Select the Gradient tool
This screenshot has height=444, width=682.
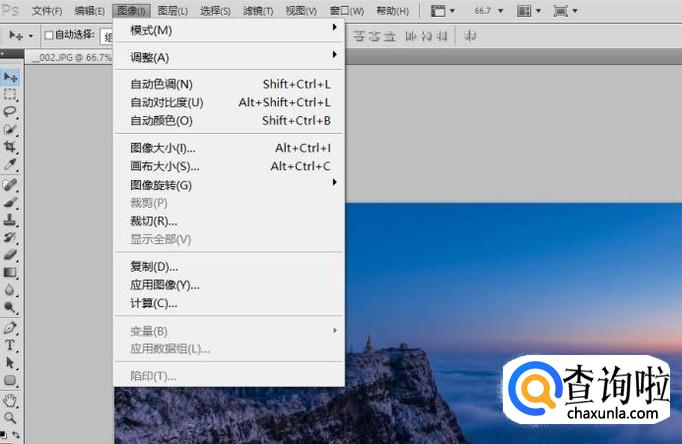click(x=10, y=273)
